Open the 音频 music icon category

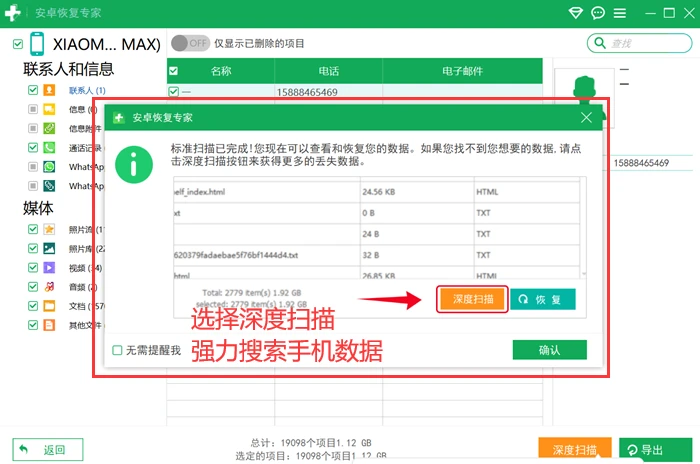[x=49, y=287]
